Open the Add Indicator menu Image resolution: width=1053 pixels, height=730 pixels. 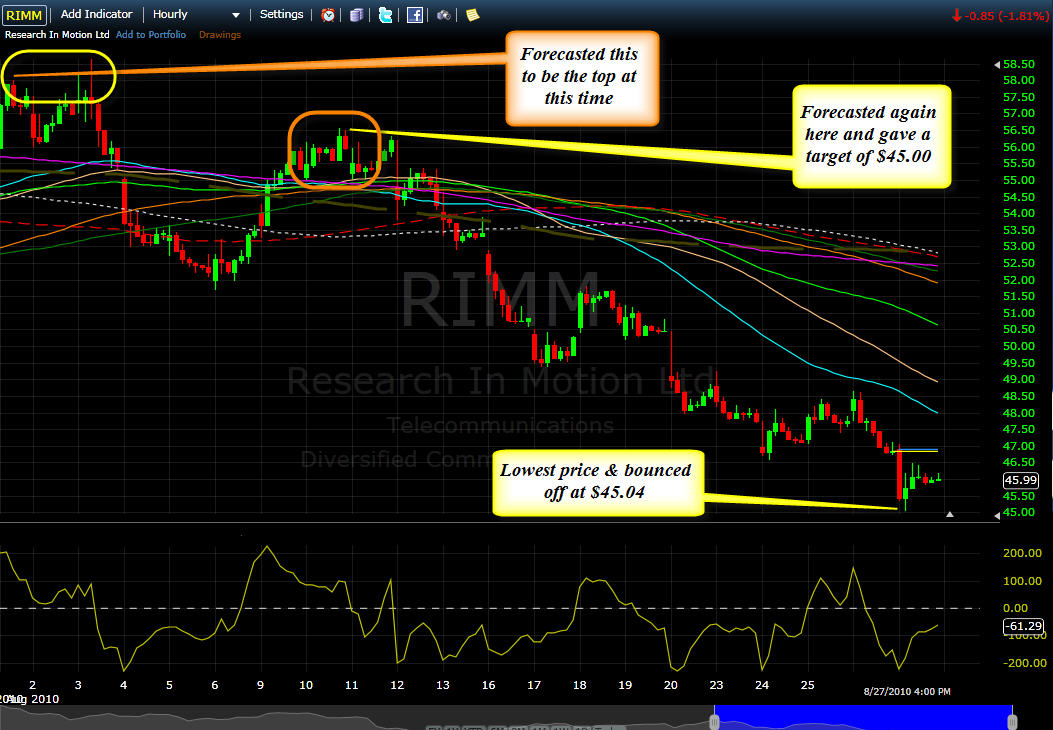tap(96, 14)
